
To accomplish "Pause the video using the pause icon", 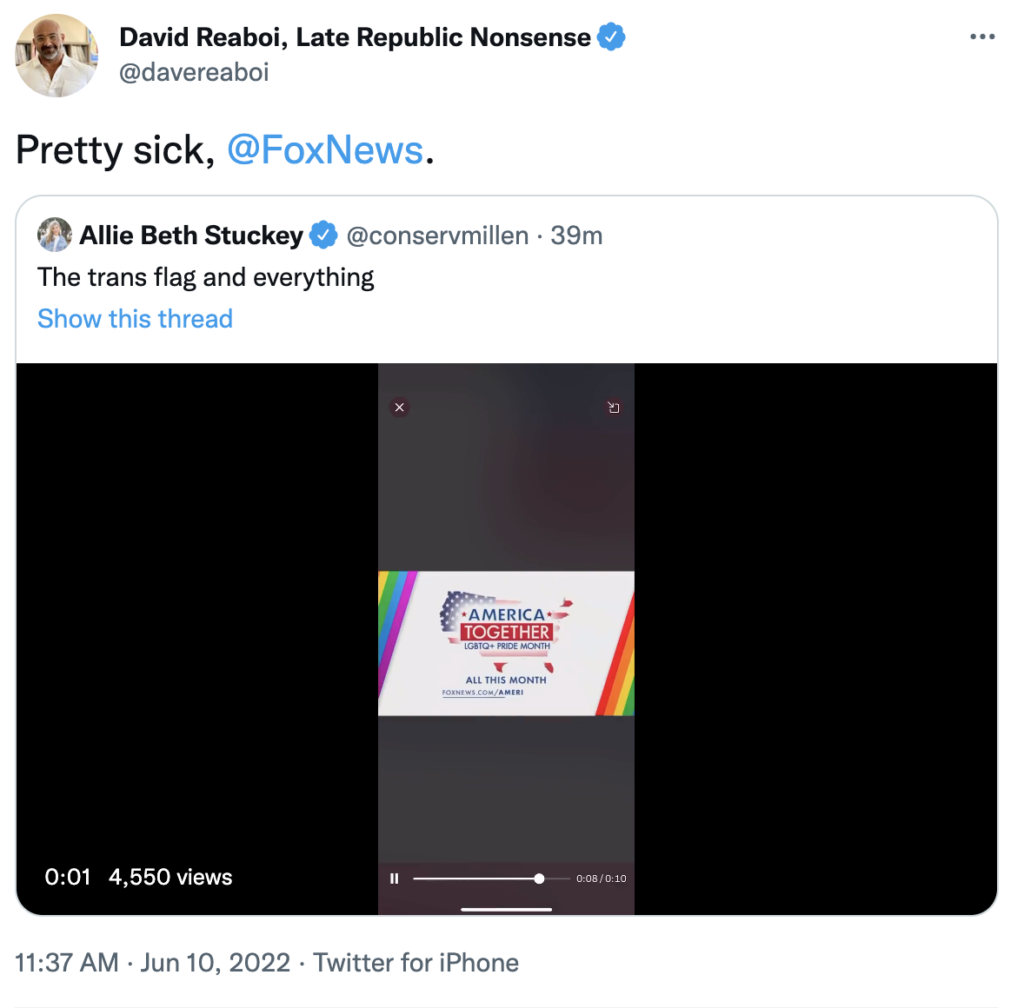I will pos(394,878).
